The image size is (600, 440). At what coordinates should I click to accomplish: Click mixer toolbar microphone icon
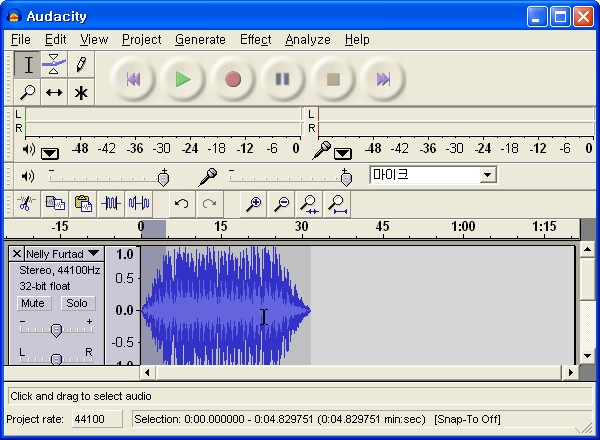[x=208, y=177]
